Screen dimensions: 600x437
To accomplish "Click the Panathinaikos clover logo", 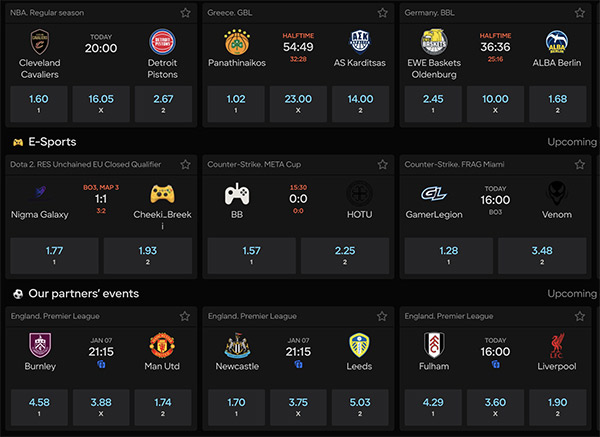I will pyautogui.click(x=237, y=42).
